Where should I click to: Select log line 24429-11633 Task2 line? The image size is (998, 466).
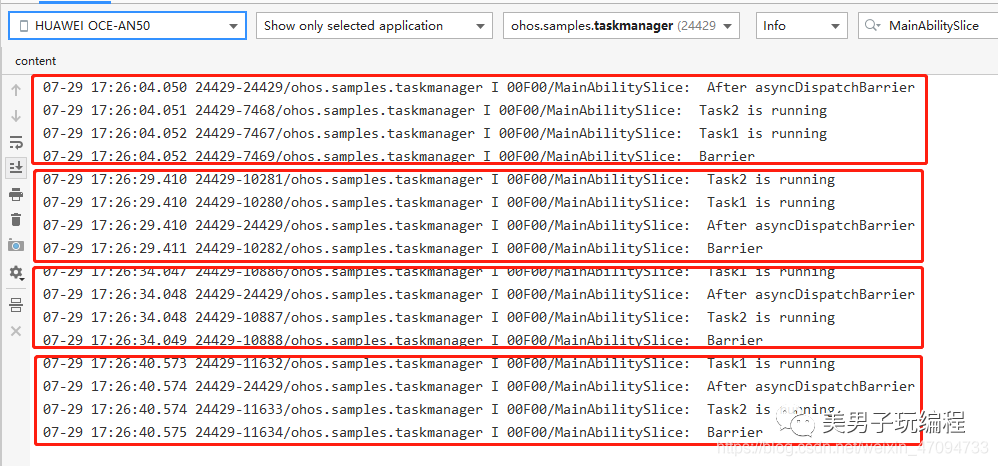(x=439, y=409)
